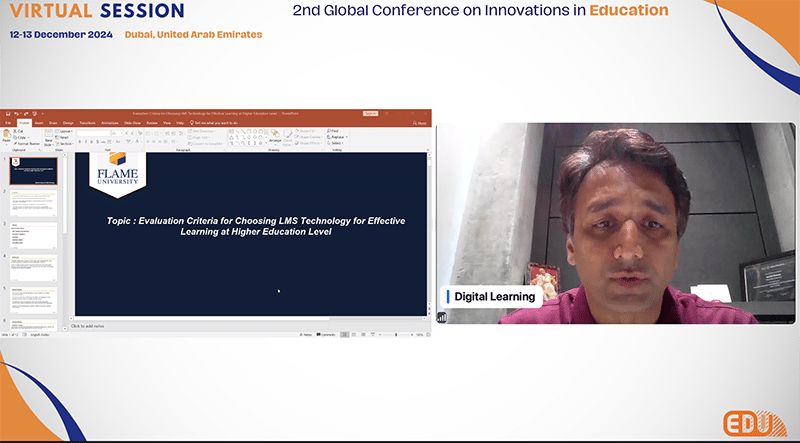
Task: Find text using the Find button
Action: (x=333, y=131)
